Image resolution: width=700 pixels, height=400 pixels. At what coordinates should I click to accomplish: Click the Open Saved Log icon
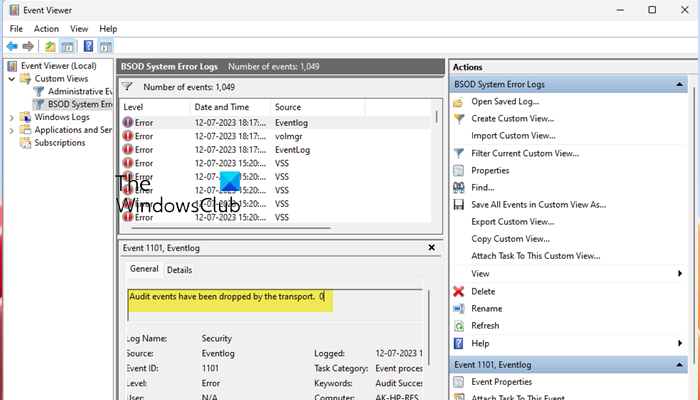(459, 102)
